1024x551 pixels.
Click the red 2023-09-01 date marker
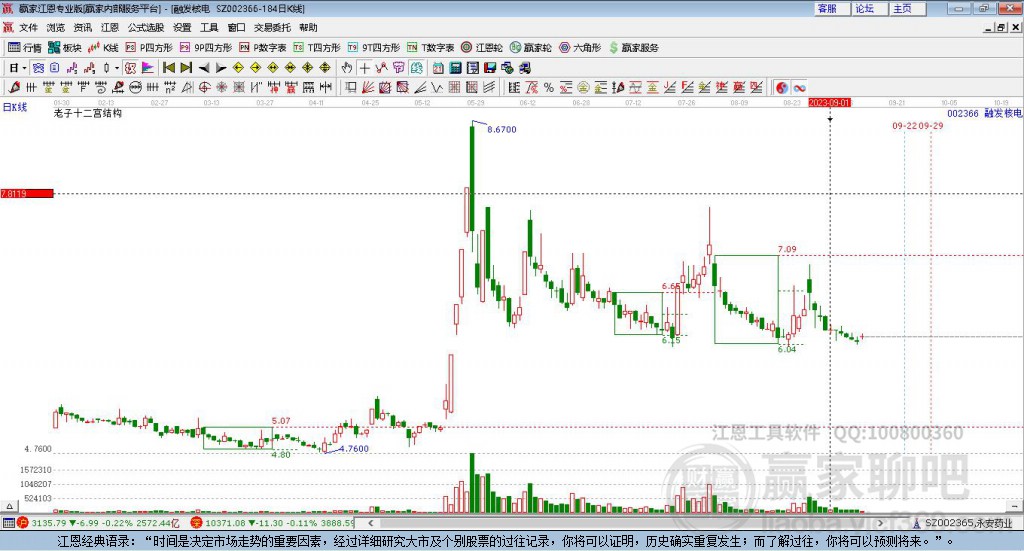(829, 102)
